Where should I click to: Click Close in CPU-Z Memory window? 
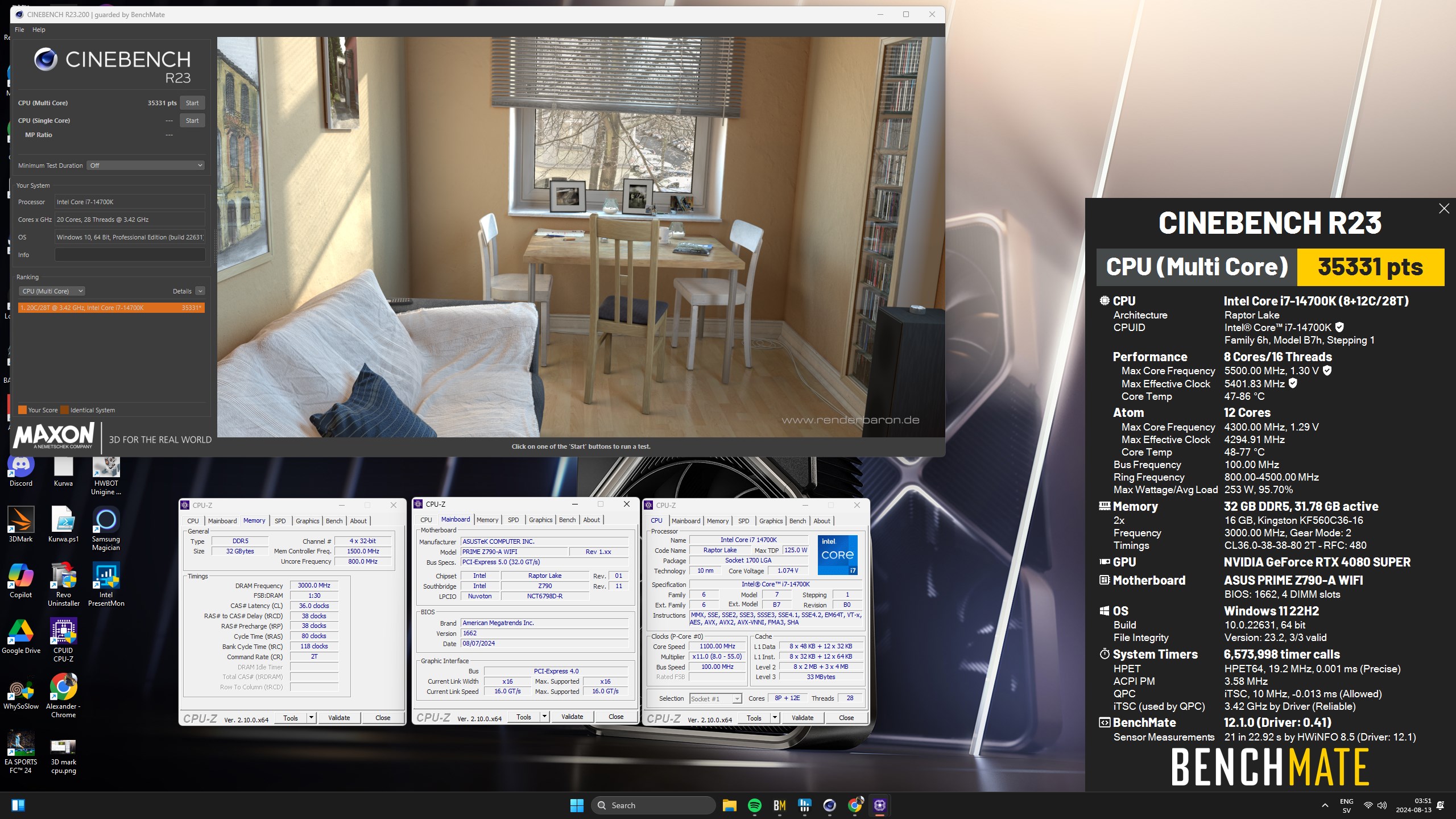pyautogui.click(x=383, y=718)
